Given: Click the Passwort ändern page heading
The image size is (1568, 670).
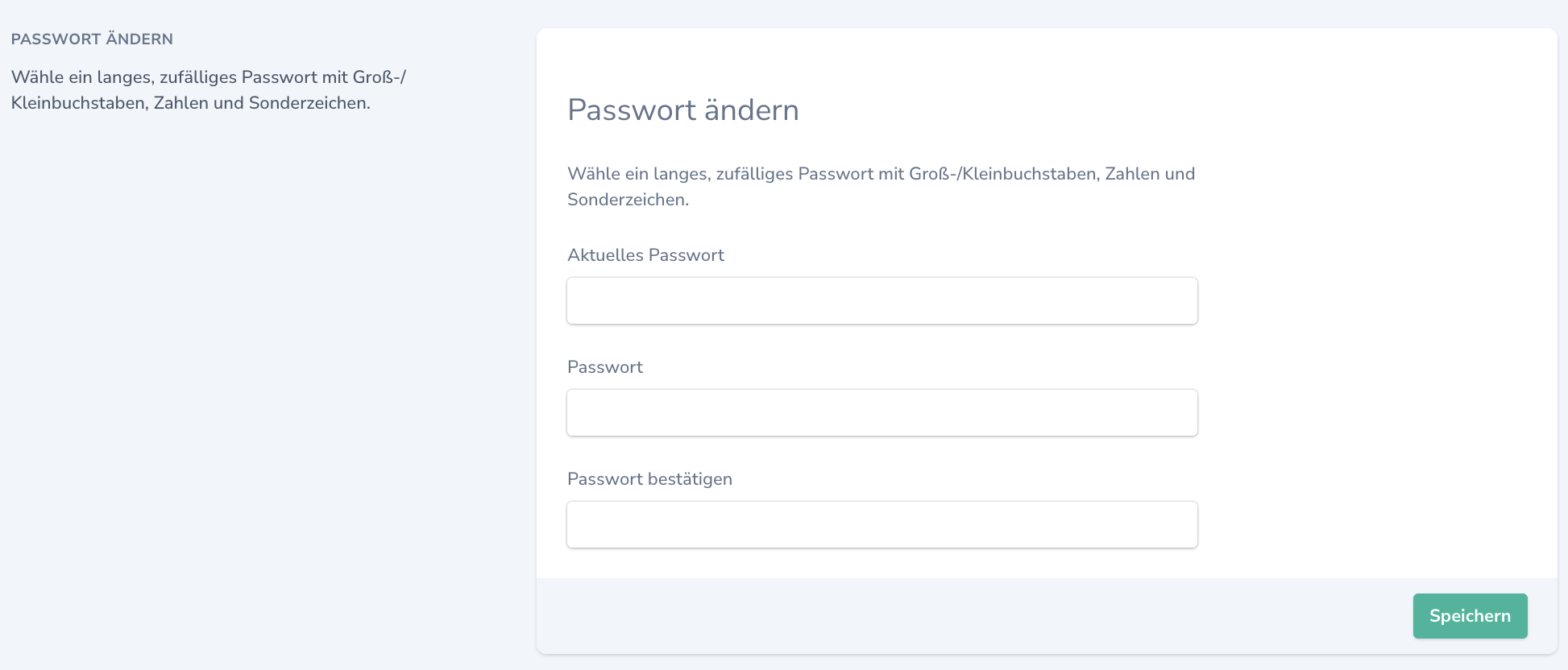Looking at the screenshot, I should coord(683,110).
